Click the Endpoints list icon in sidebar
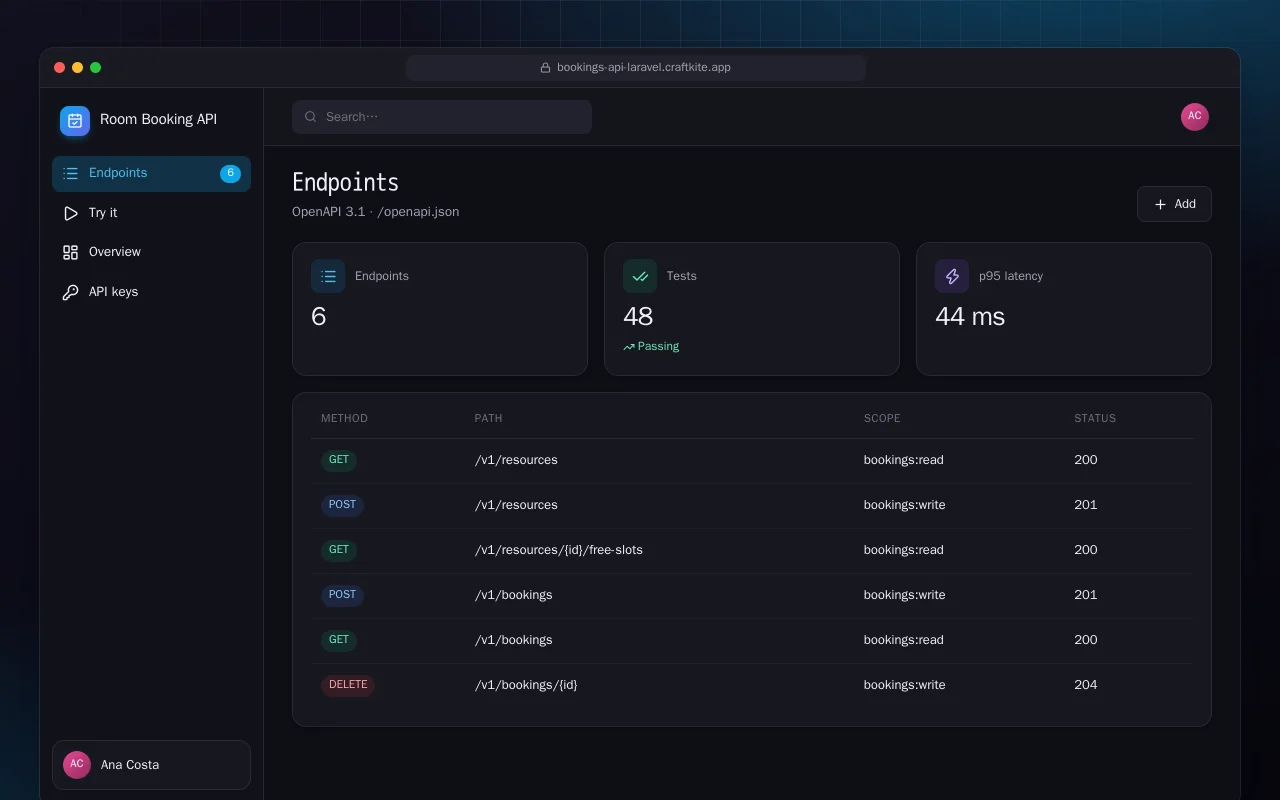 pyautogui.click(x=70, y=174)
